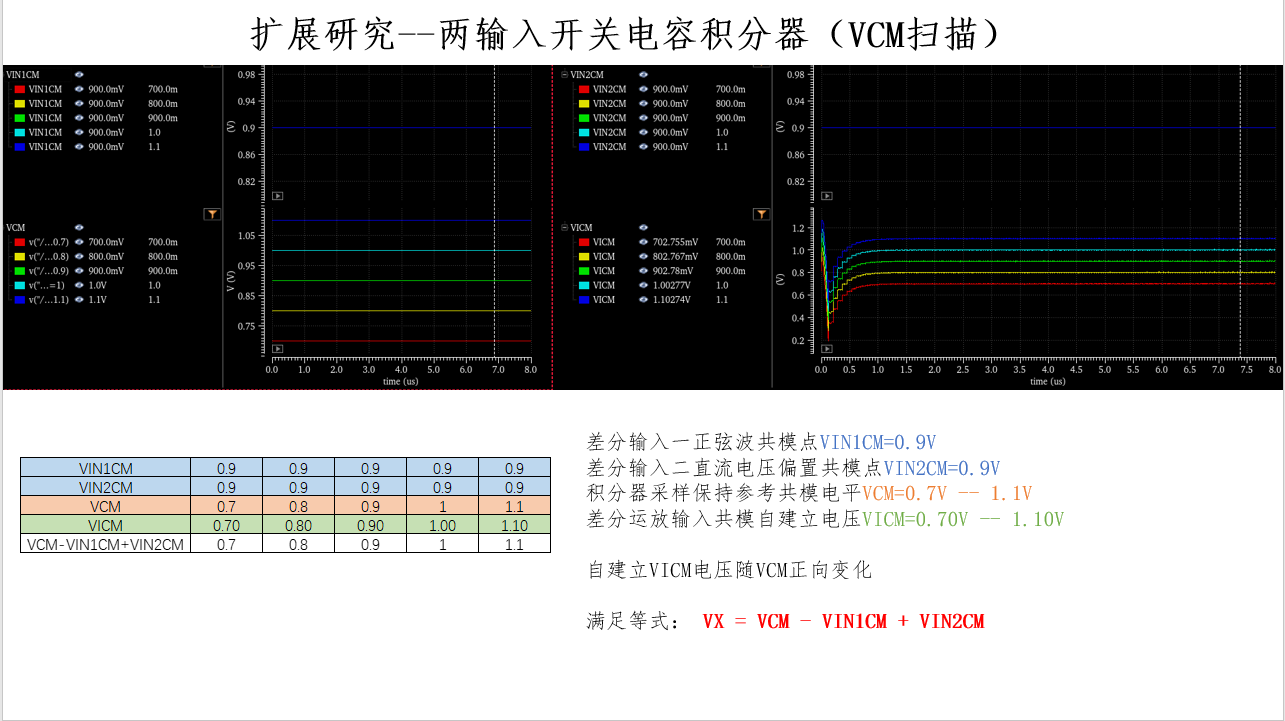Image resolution: width=1285 pixels, height=721 pixels.
Task: Click the table cell reading 1.10
Action: [x=515, y=525]
